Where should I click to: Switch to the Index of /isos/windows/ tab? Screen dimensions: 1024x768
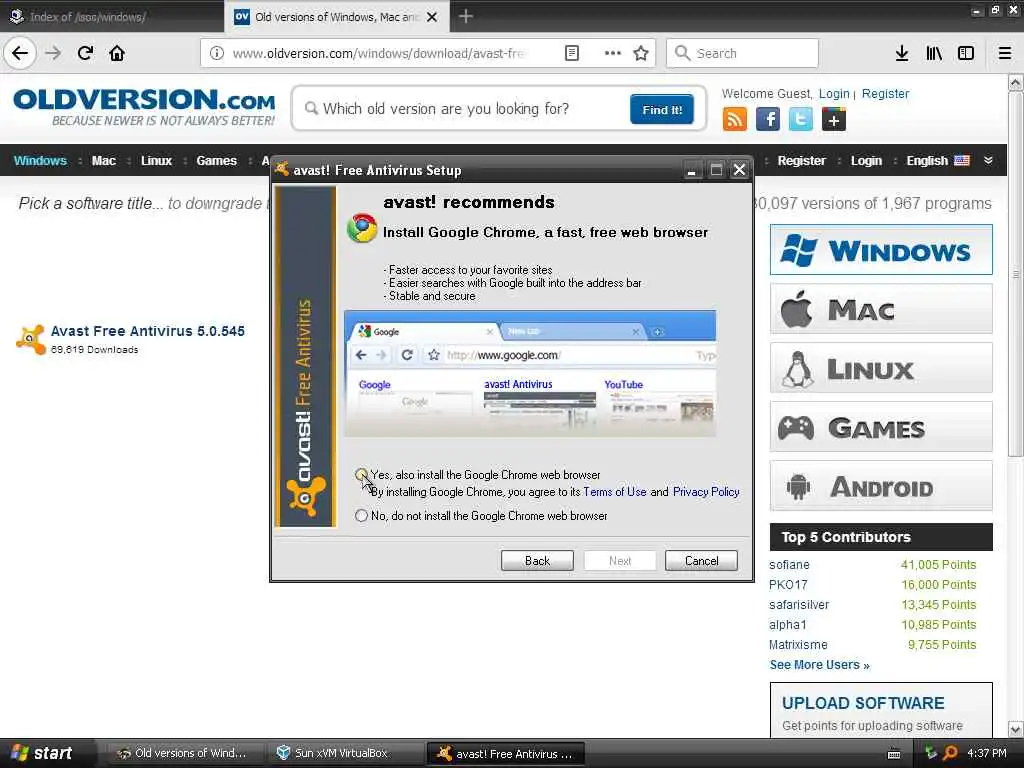[x=111, y=17]
